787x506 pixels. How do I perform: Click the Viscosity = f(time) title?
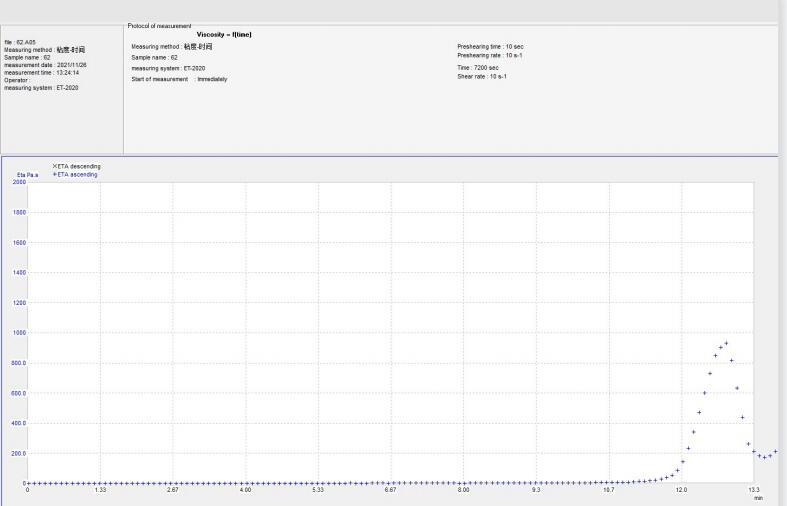(x=224, y=35)
